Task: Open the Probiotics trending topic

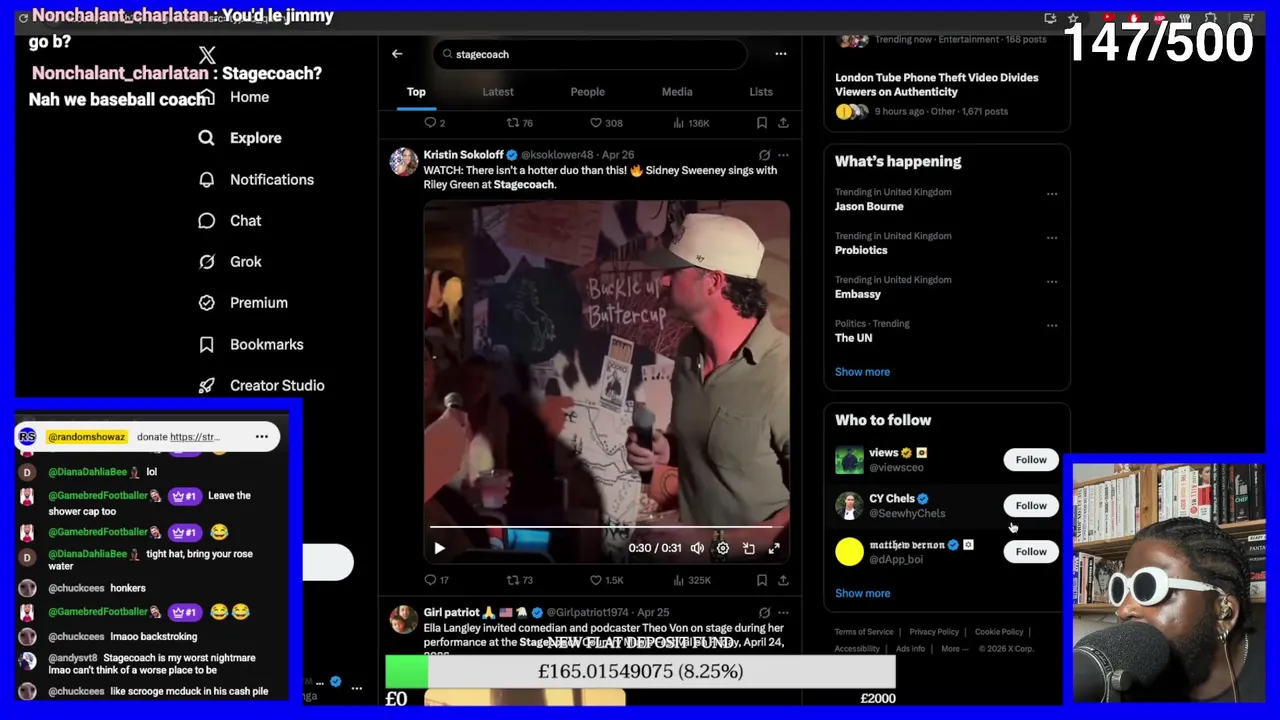Action: coord(861,251)
